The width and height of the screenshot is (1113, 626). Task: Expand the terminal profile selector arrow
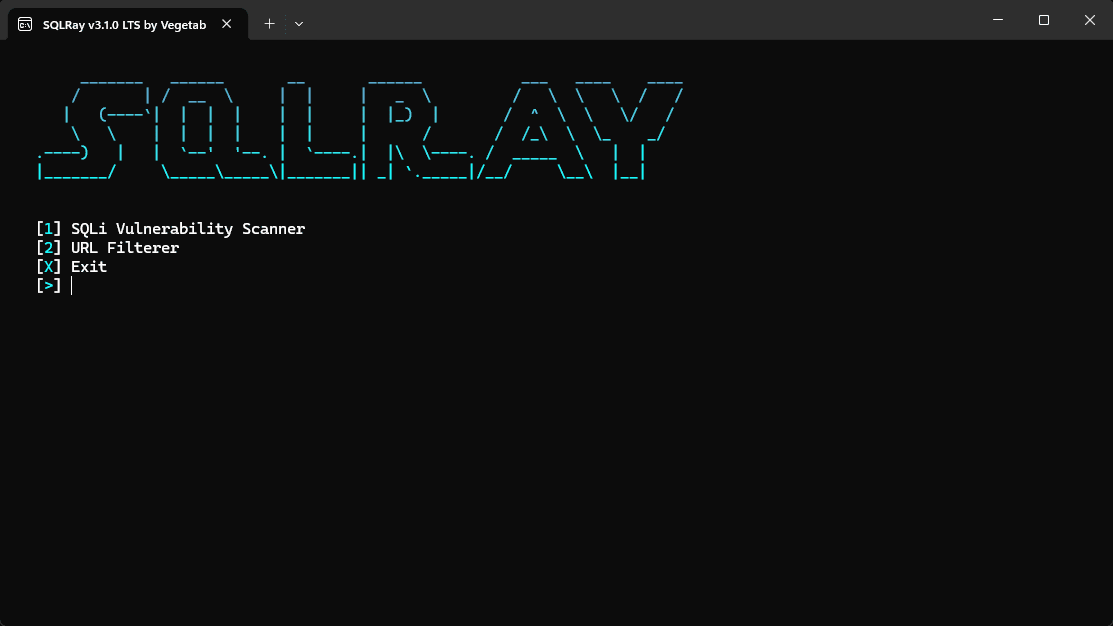[x=299, y=23]
